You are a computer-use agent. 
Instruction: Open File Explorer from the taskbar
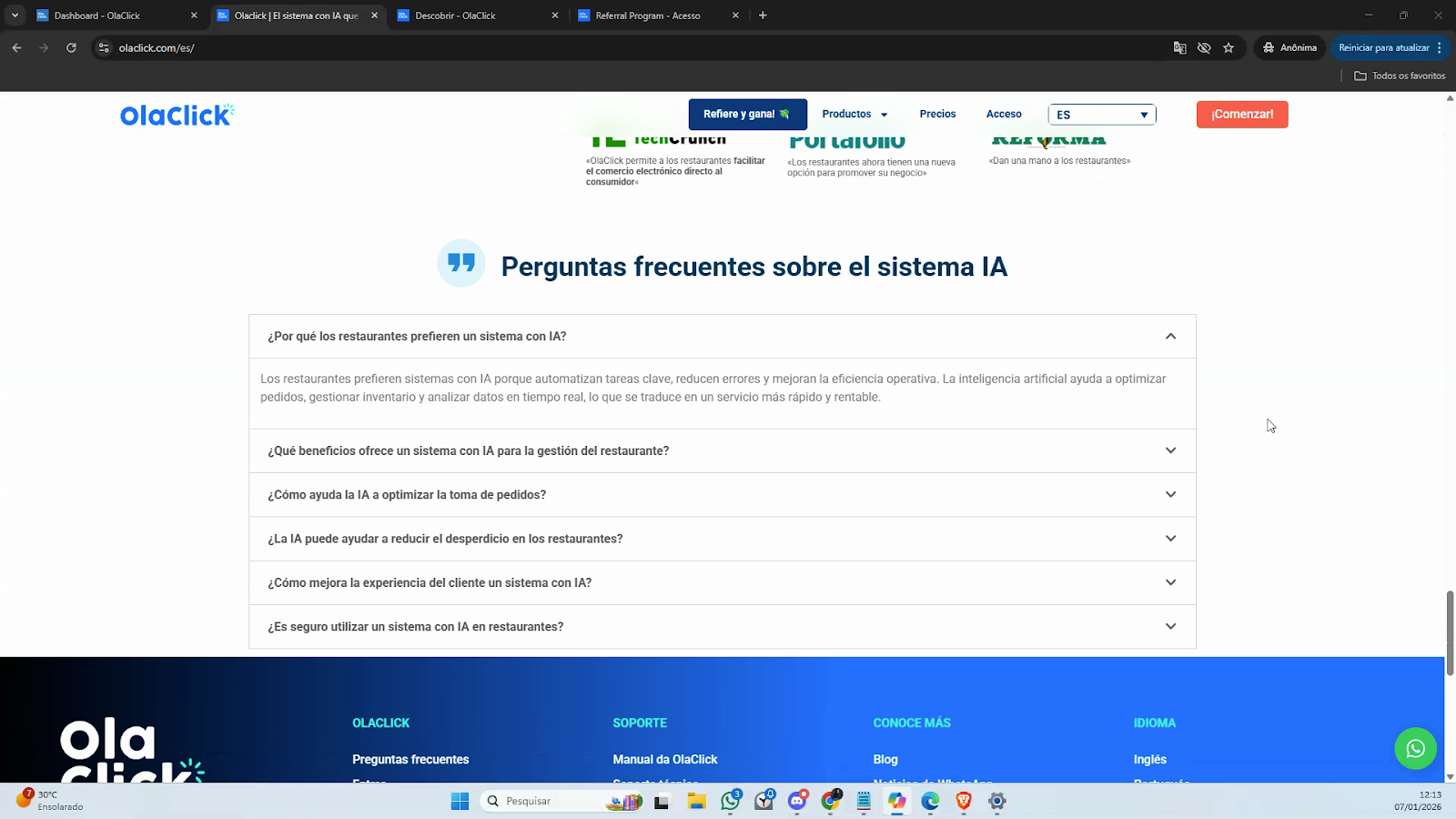click(x=696, y=801)
